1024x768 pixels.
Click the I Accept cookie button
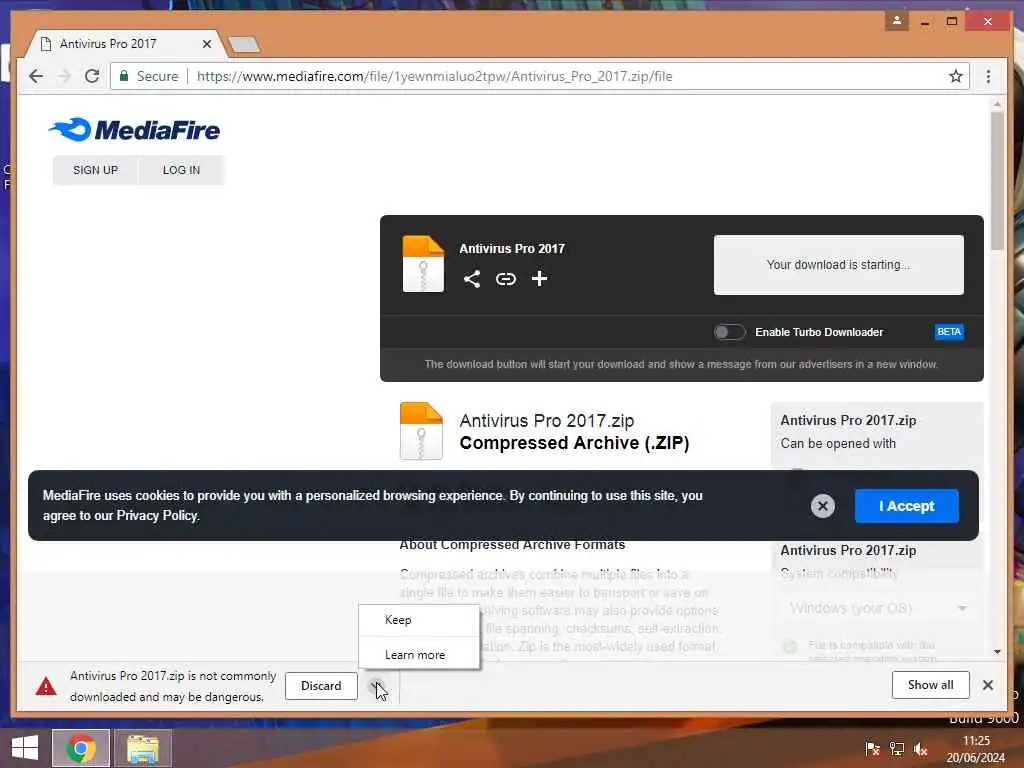tap(906, 506)
